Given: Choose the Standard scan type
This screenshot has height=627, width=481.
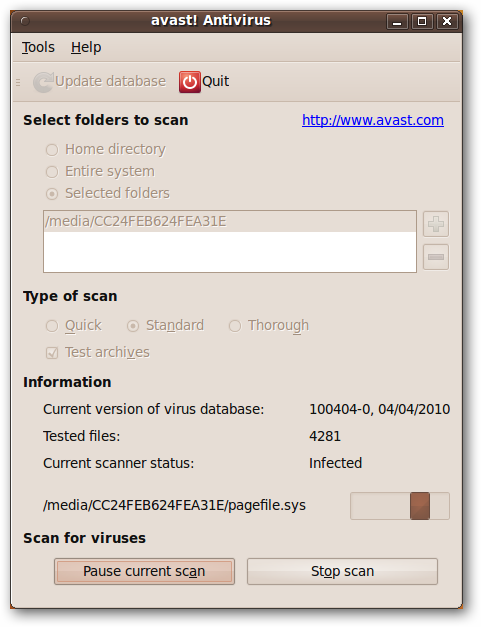Looking at the screenshot, I should pos(133,326).
